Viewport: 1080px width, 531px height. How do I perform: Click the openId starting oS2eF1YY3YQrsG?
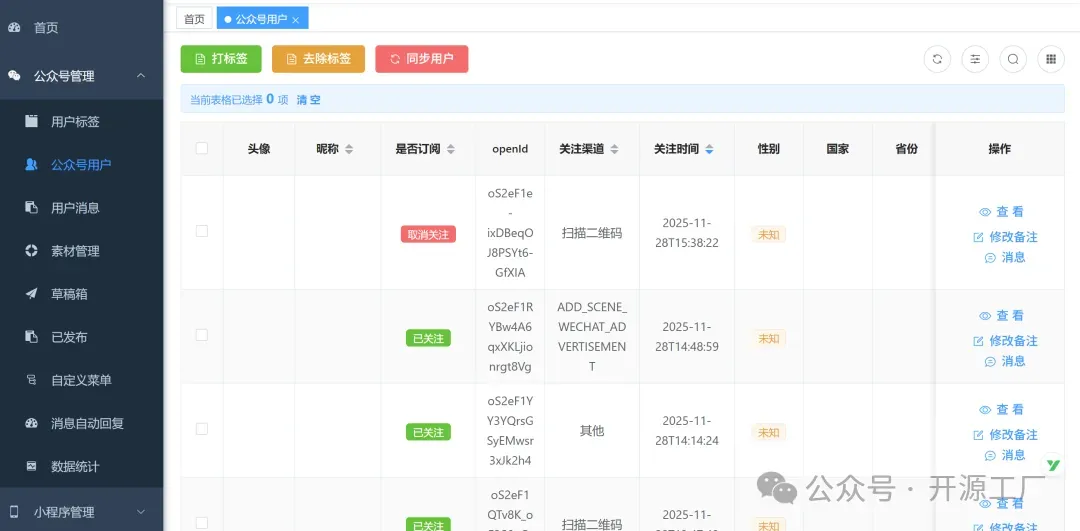[510, 430]
